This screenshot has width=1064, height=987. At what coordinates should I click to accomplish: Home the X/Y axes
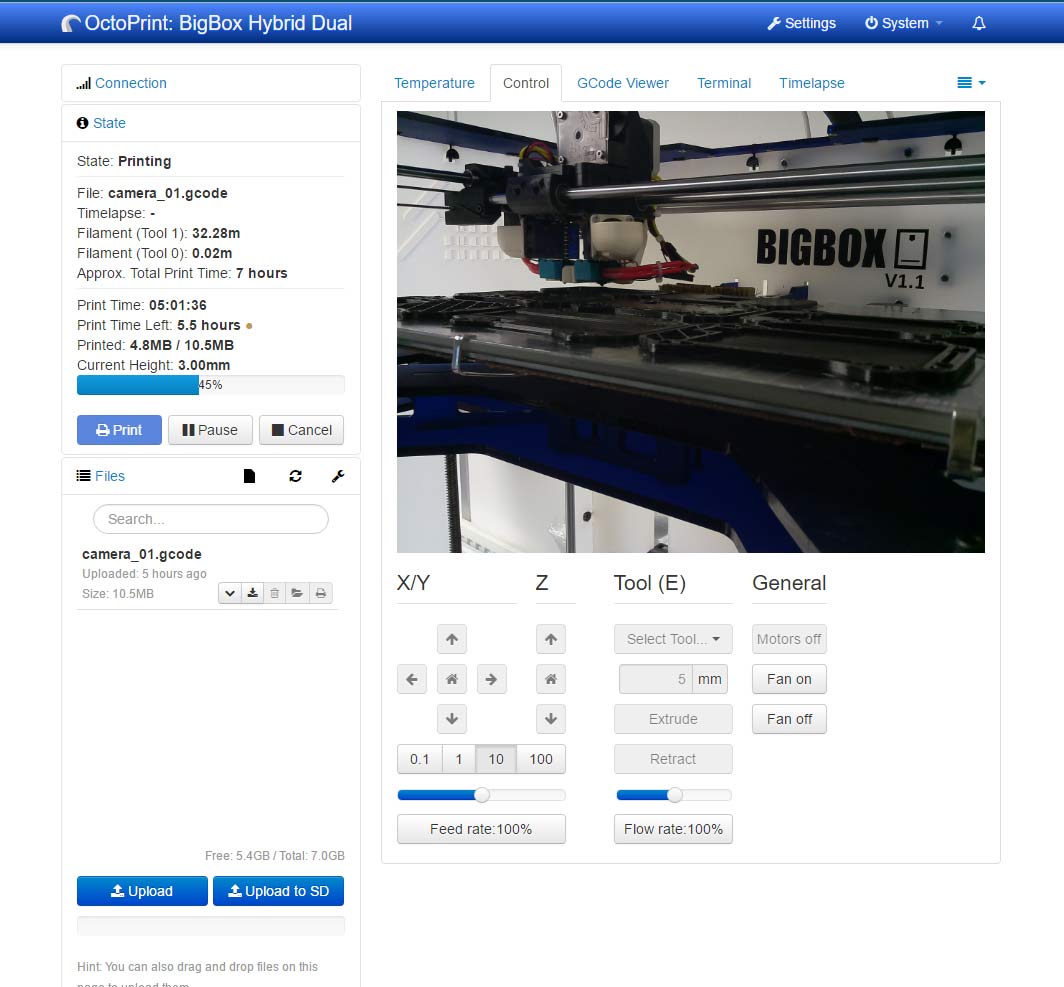(451, 679)
